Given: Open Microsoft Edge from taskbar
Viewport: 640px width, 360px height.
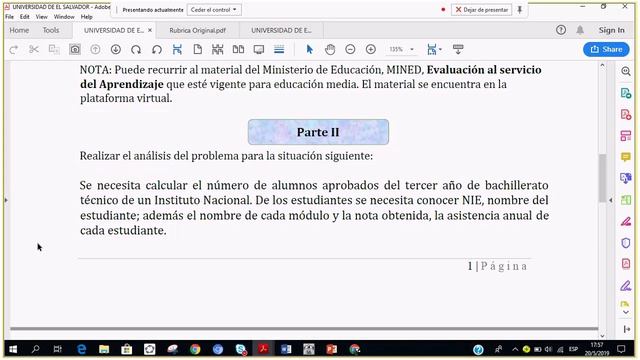Looking at the screenshot, I should (x=82, y=349).
